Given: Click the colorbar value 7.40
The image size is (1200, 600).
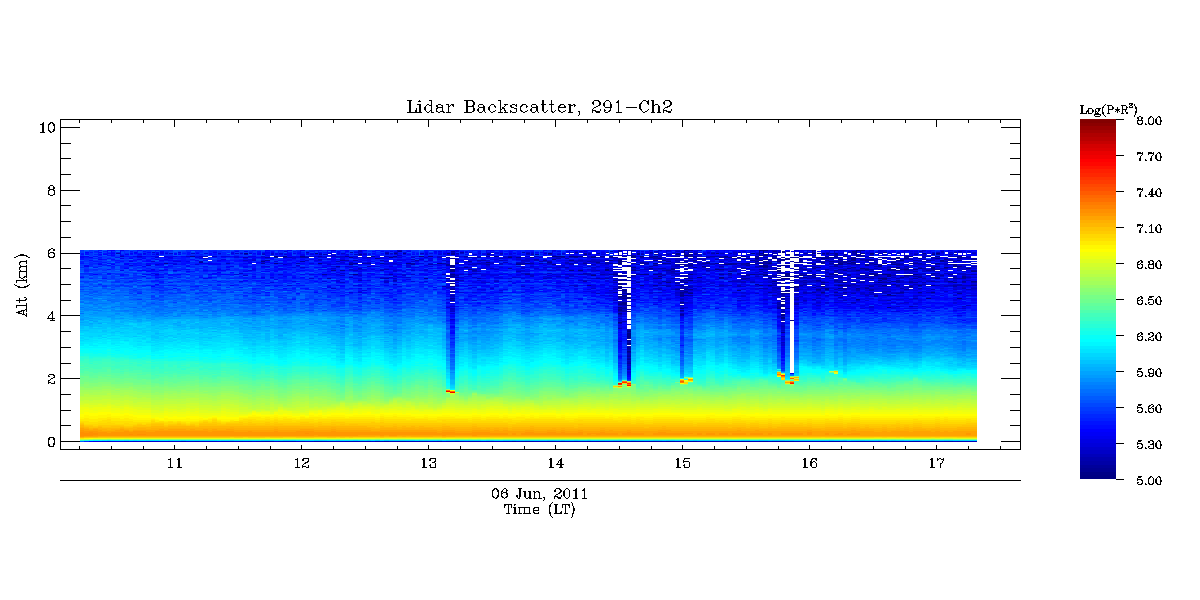Looking at the screenshot, I should tap(1149, 193).
